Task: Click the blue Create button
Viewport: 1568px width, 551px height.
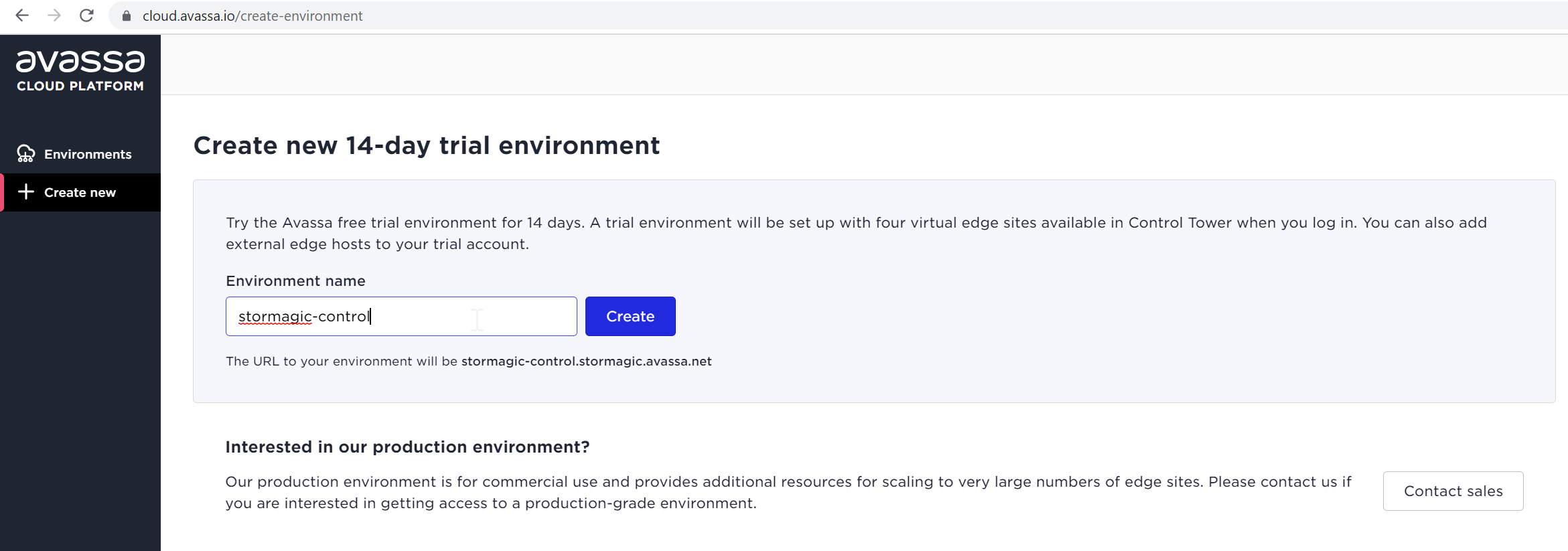Action: (630, 316)
